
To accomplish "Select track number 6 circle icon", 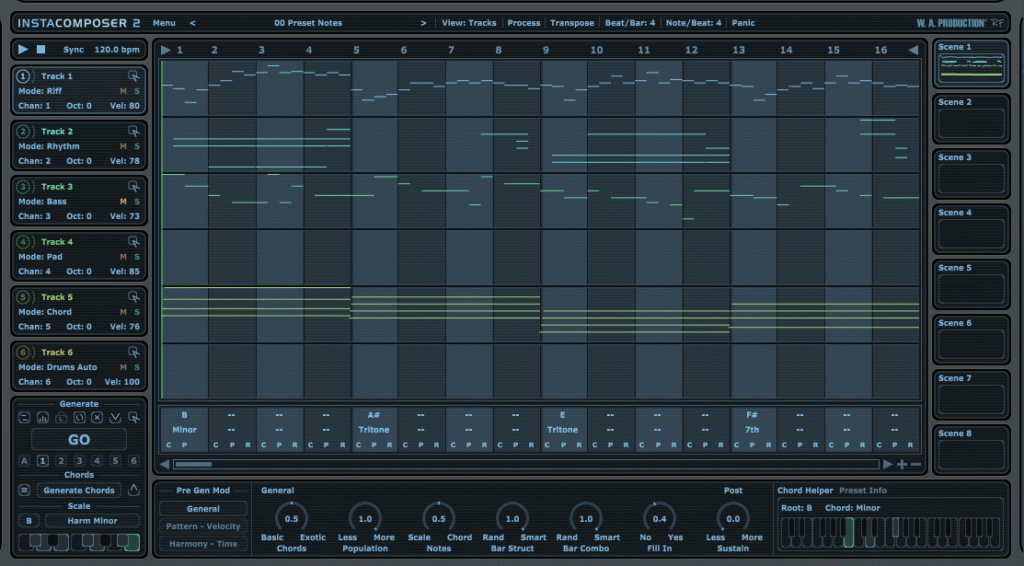I will pos(23,352).
